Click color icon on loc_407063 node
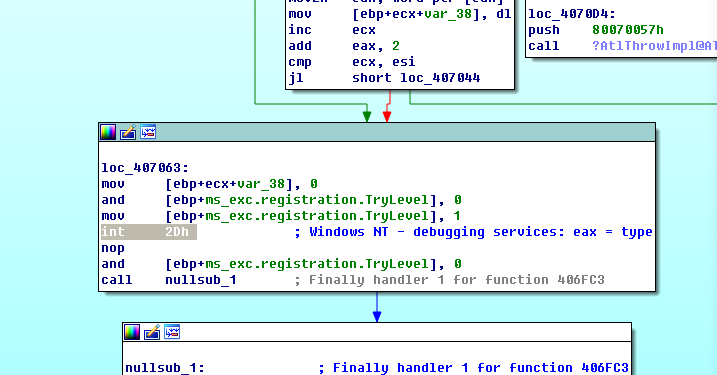Screen dimensions: 717x375 coord(108,132)
